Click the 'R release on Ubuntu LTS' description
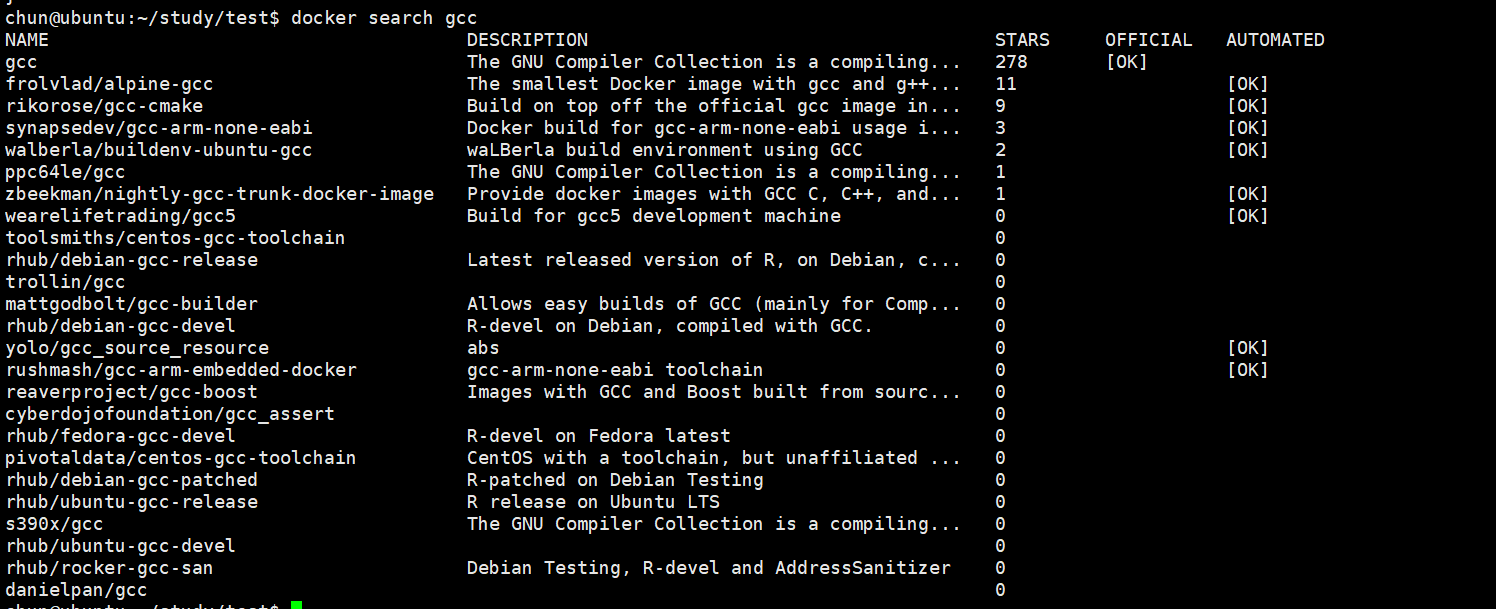 coord(593,502)
